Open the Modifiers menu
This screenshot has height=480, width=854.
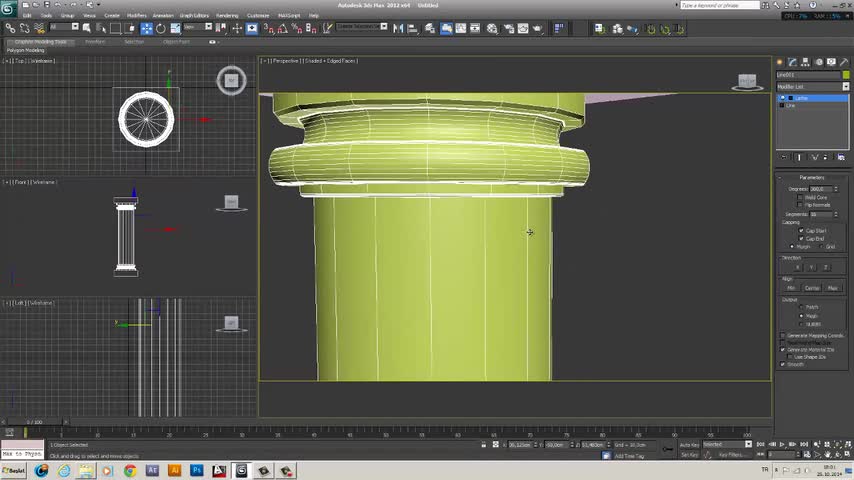[136, 16]
